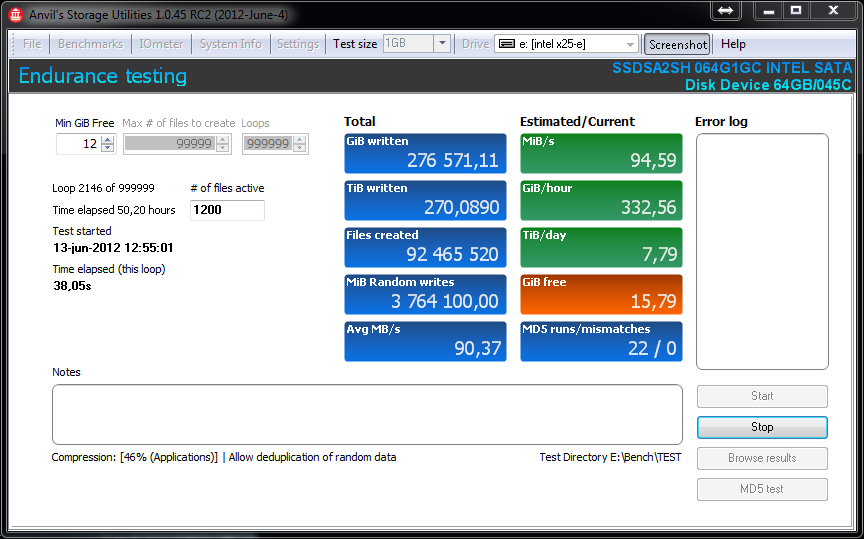
Task: Click the Avg MB/s tile 90,37
Action: [x=425, y=341]
